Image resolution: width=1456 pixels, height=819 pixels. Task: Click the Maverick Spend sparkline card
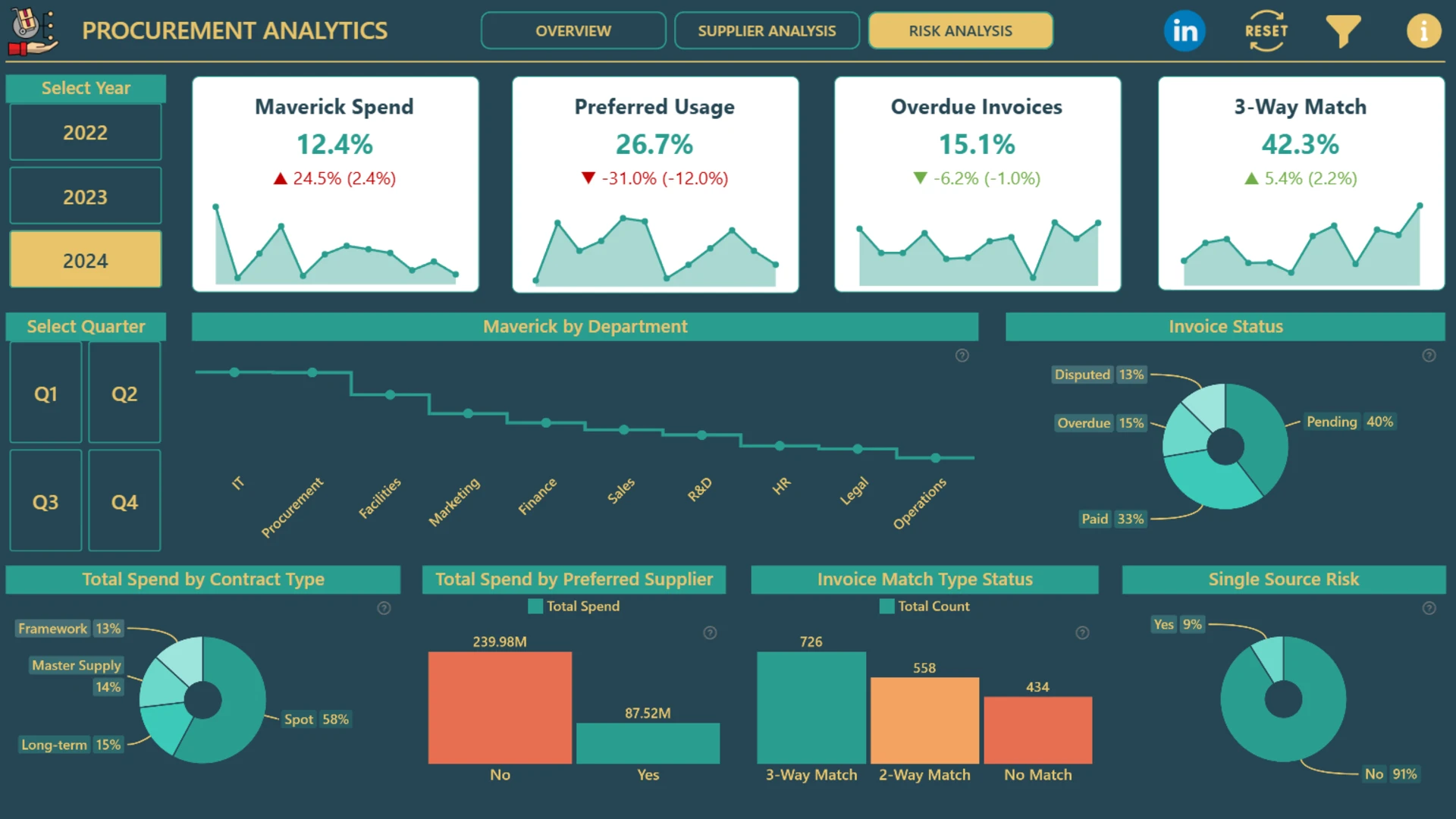tap(335, 184)
